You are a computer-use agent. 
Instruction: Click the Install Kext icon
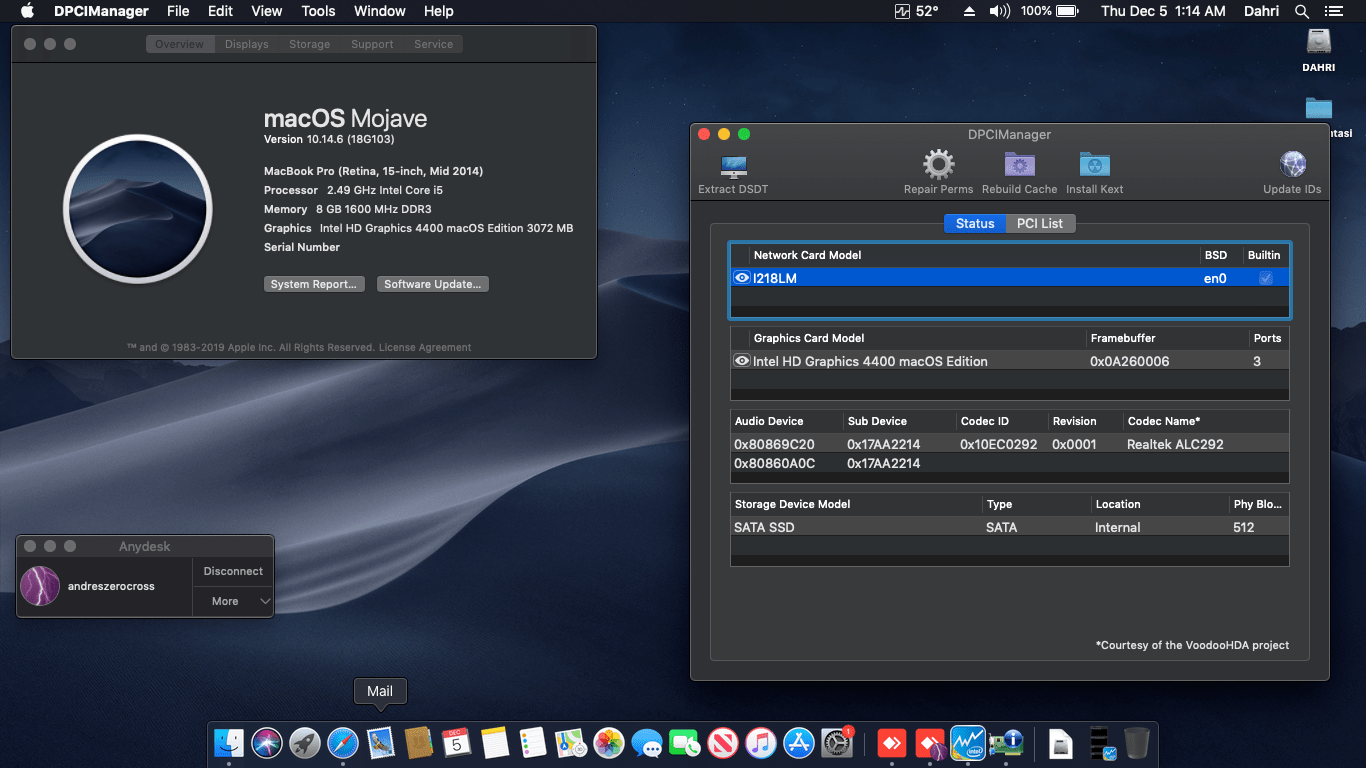tap(1094, 167)
